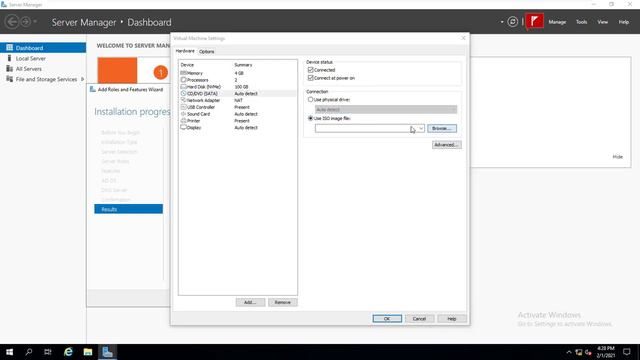This screenshot has height=360, width=640.
Task: Click the NAT summary value
Action: point(238,100)
